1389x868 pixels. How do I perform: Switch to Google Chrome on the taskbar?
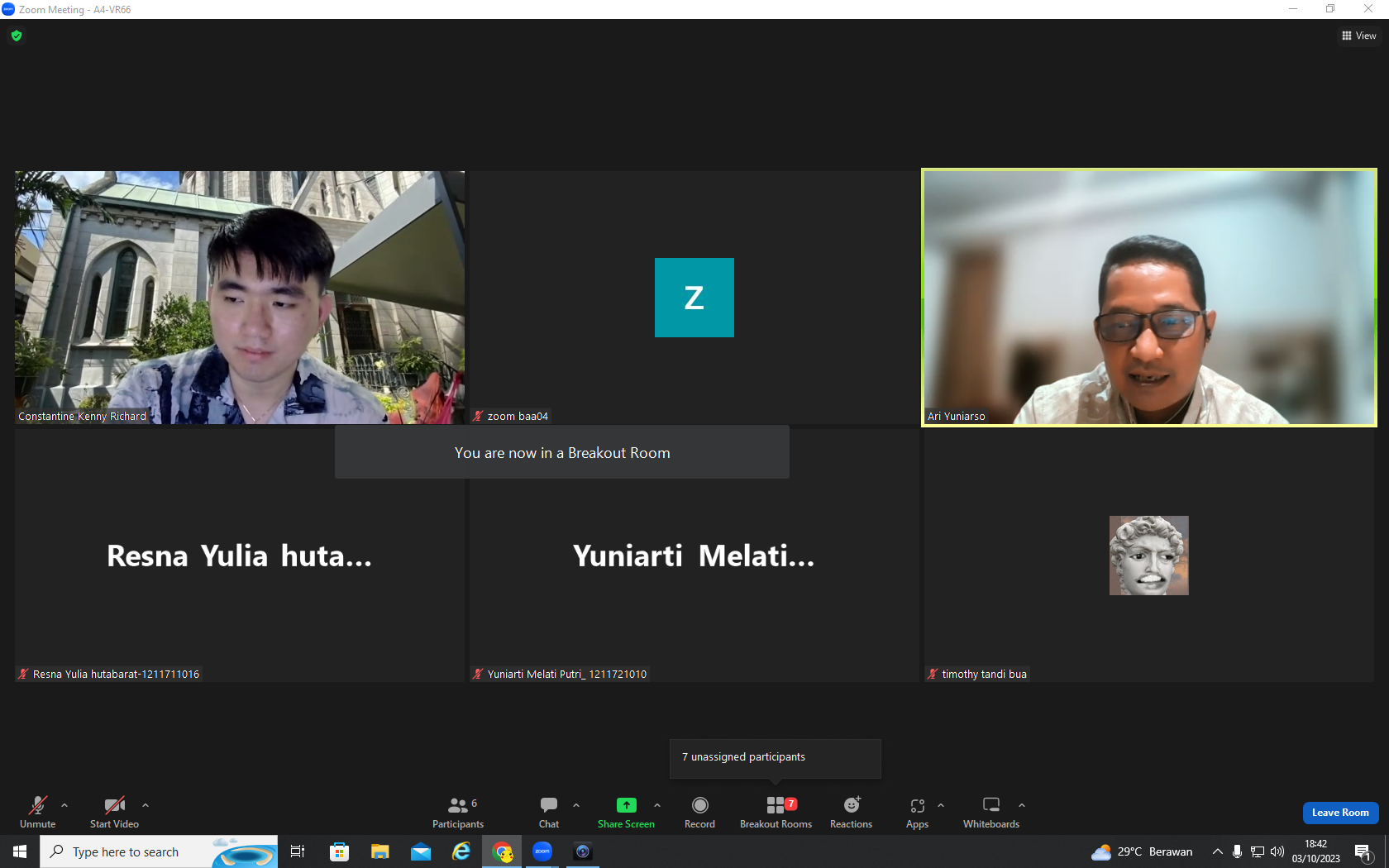click(x=502, y=851)
